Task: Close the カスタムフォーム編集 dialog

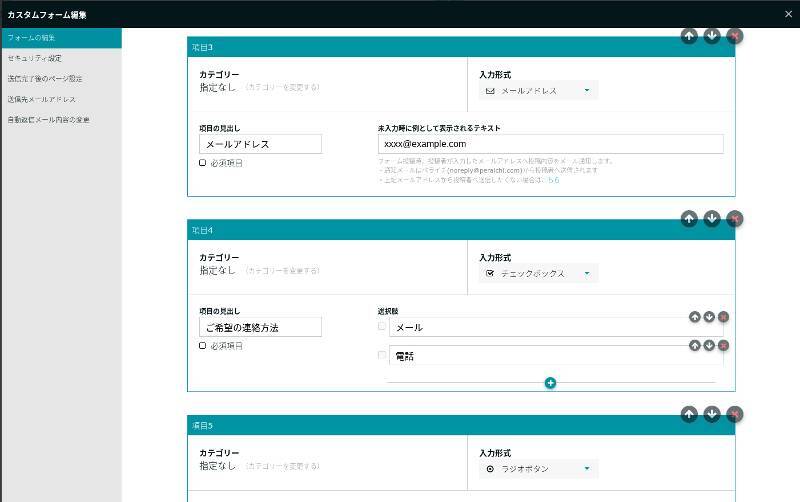Action: tap(787, 14)
